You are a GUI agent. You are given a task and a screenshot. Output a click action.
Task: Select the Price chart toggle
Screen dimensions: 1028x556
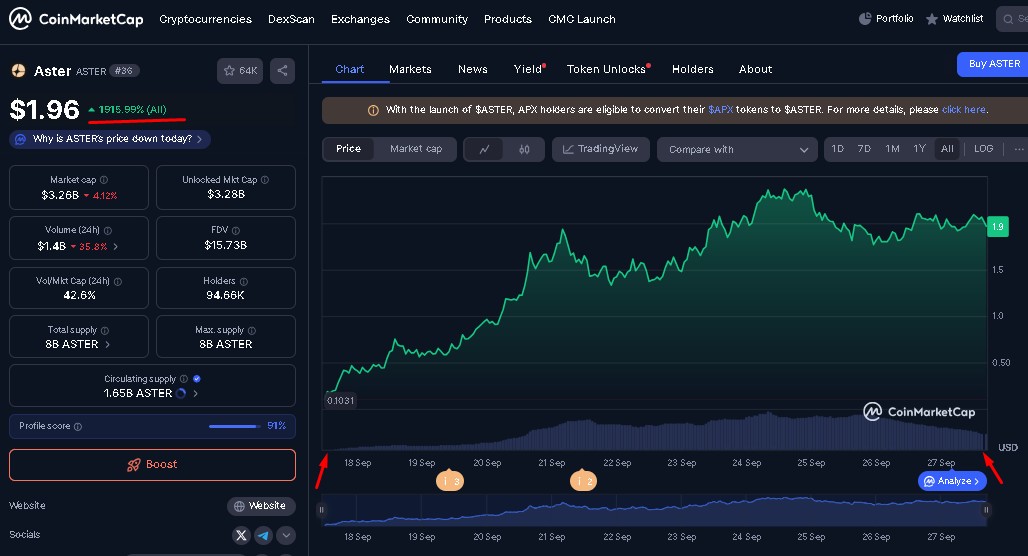[x=348, y=149]
